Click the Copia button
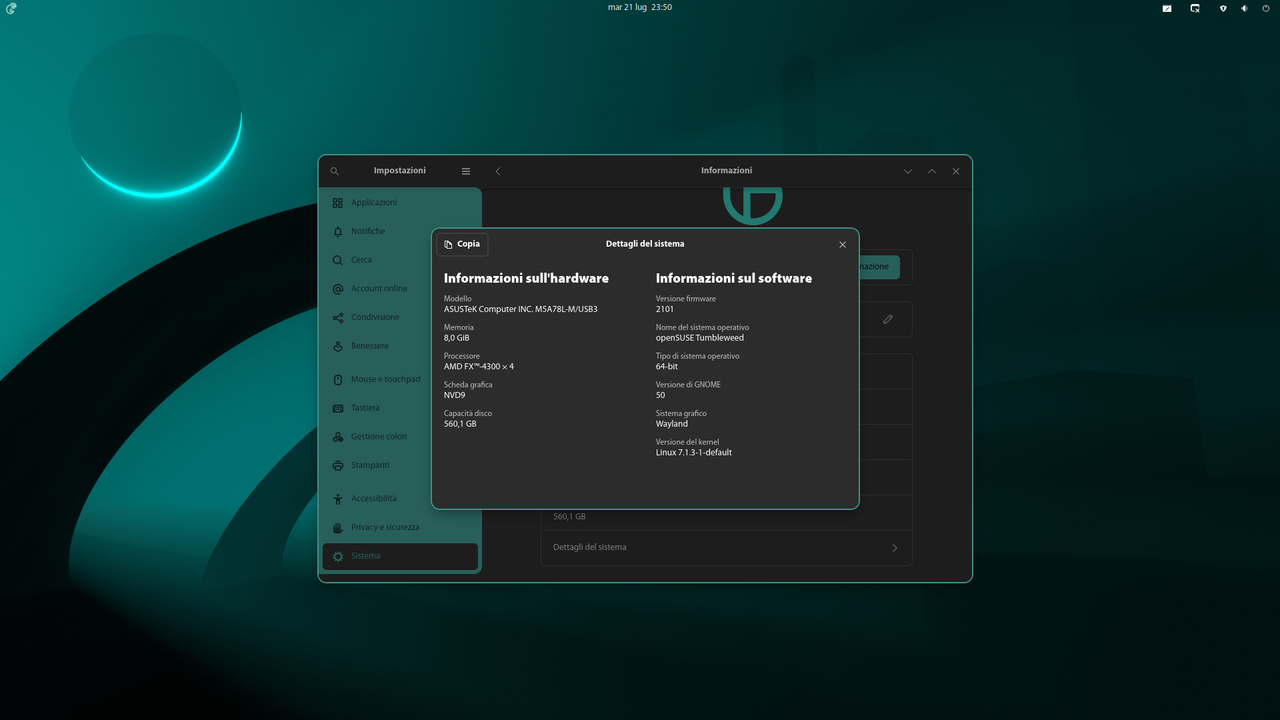This screenshot has height=720, width=1280. coord(462,244)
